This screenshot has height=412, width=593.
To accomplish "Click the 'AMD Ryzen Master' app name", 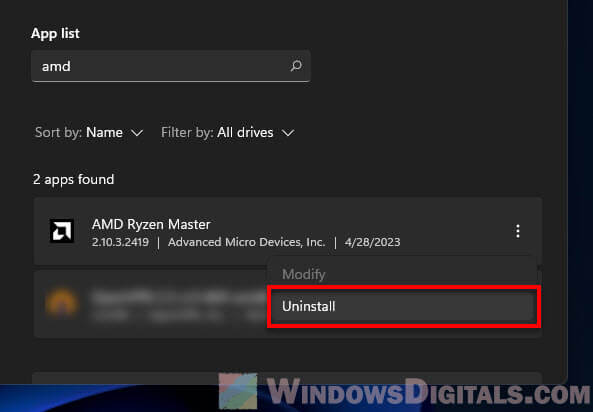I will click(151, 224).
